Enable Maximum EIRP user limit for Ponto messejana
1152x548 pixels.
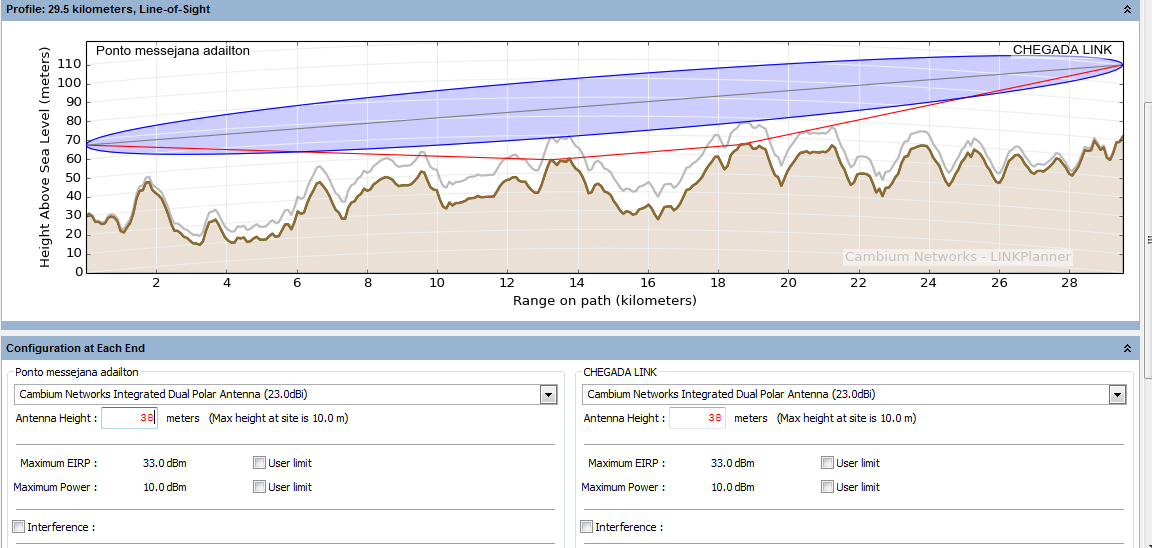(259, 463)
